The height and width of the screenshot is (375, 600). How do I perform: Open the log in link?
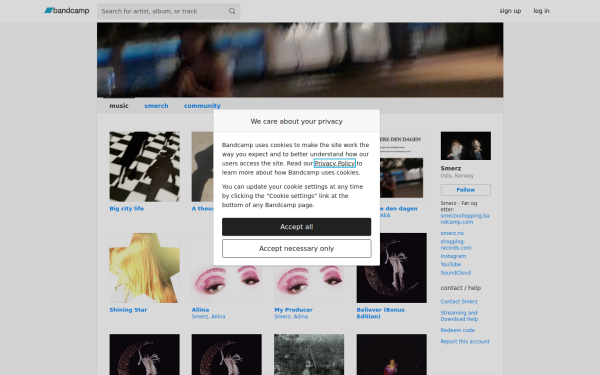(541, 11)
